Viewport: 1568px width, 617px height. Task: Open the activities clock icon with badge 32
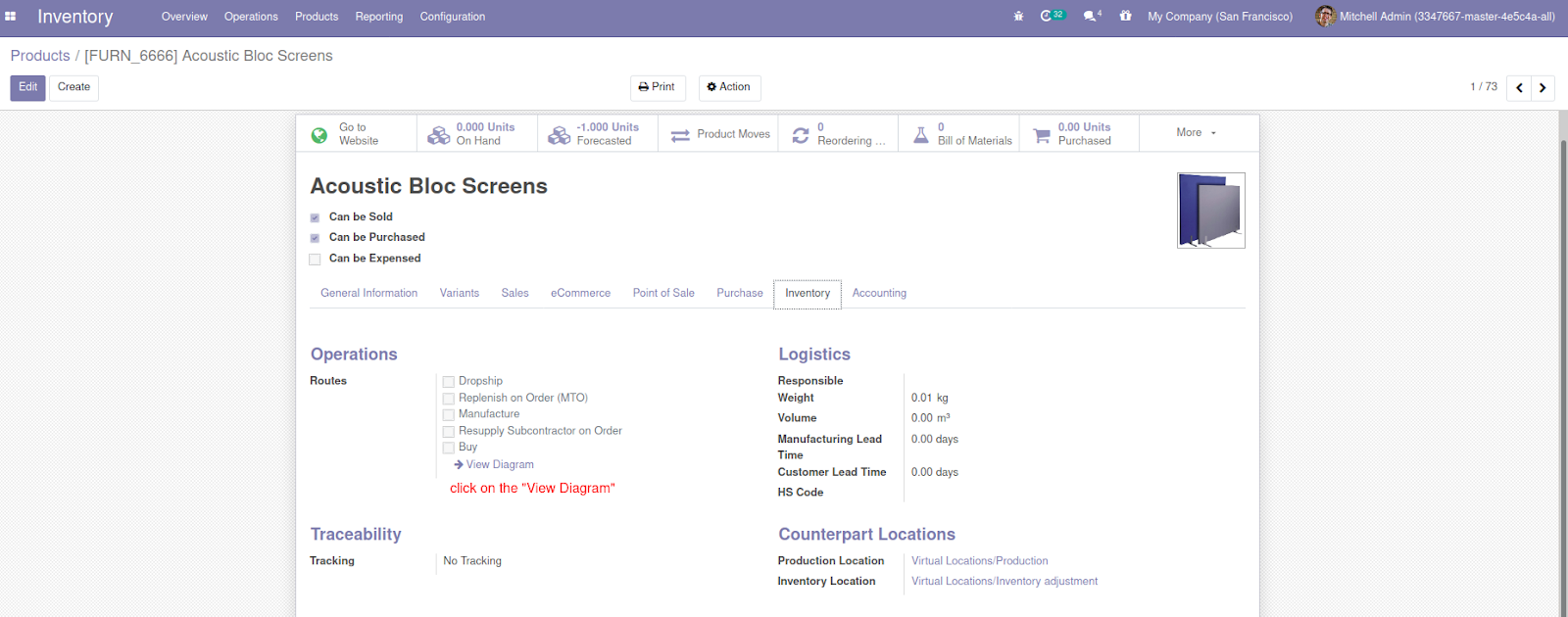[x=1053, y=16]
